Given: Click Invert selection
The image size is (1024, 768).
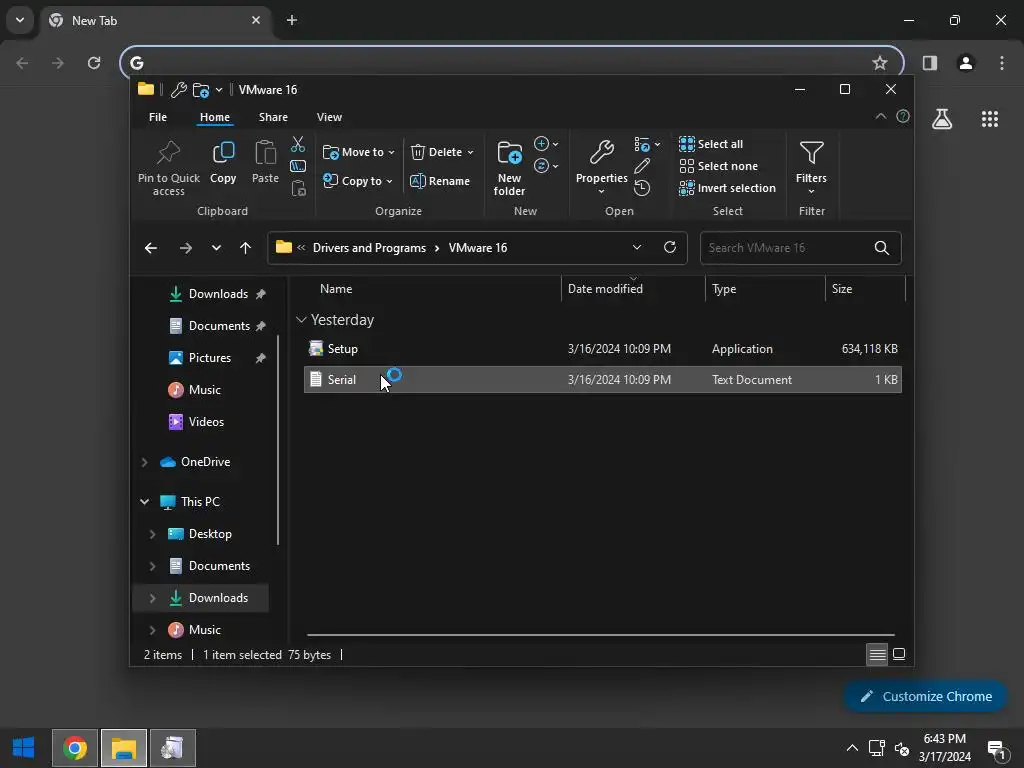Looking at the screenshot, I should coord(728,188).
